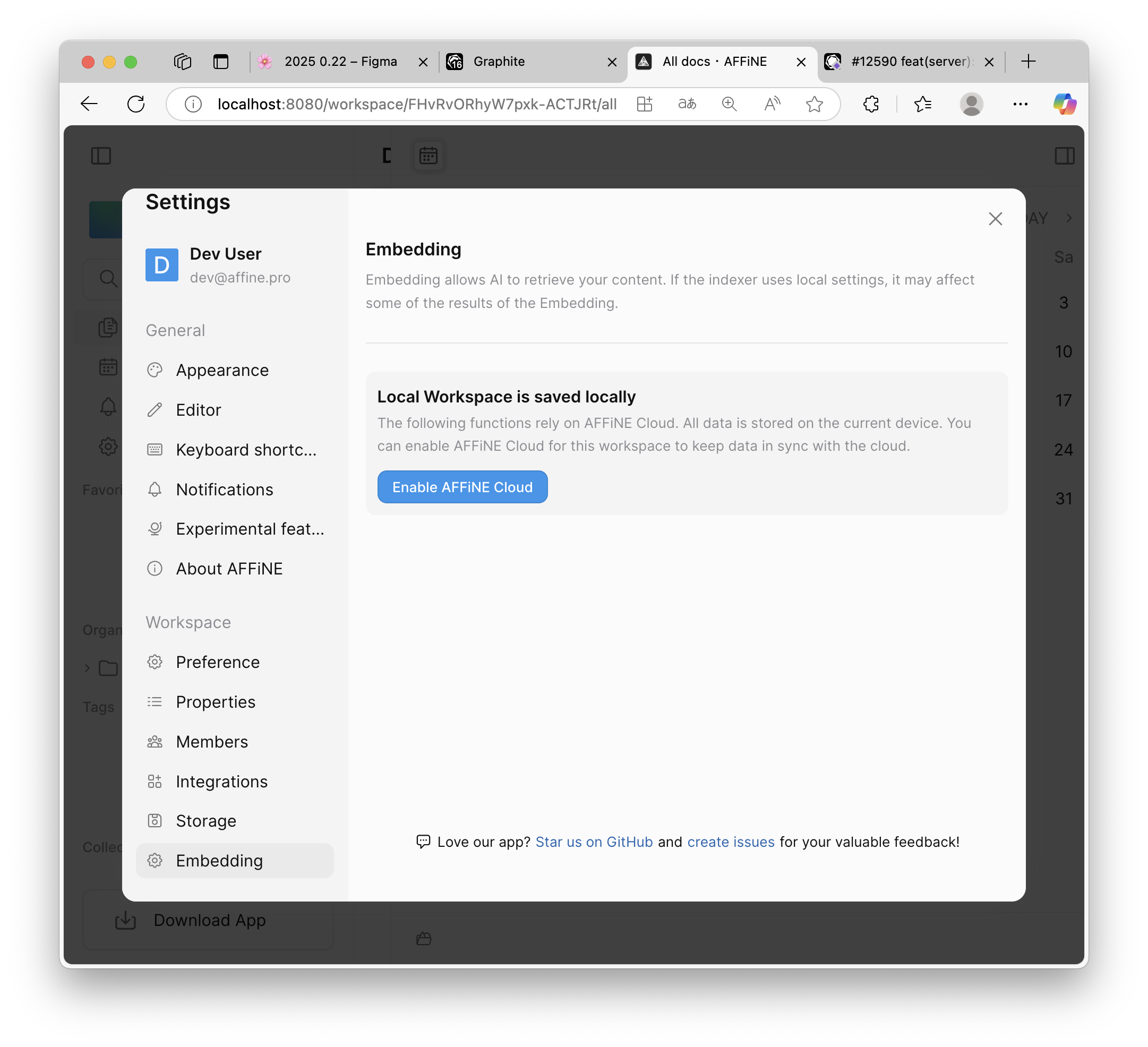Show About AFFiNE page
Image resolution: width=1148 pixels, height=1047 pixels.
[x=229, y=569]
